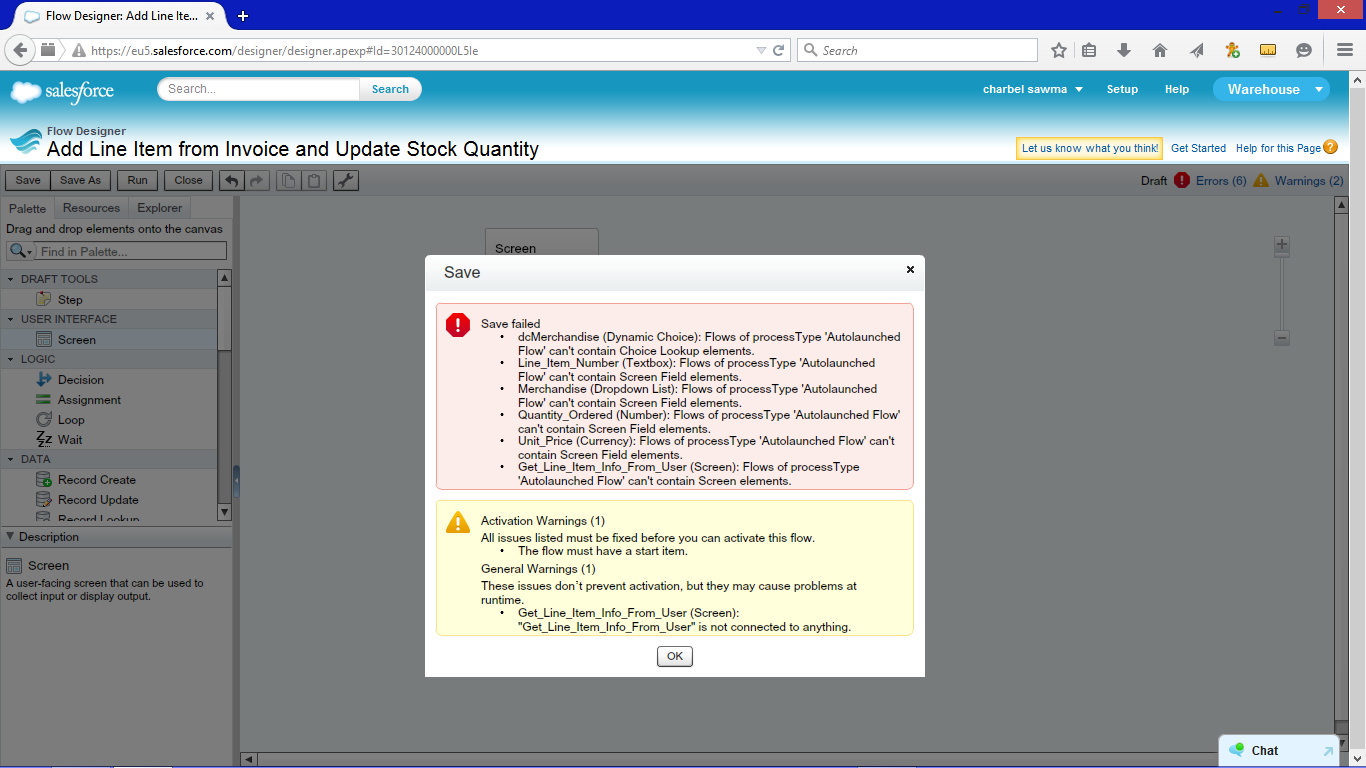The width and height of the screenshot is (1366, 768).
Task: Click the Close button in the Flow Designer toolbar
Action: (x=188, y=180)
